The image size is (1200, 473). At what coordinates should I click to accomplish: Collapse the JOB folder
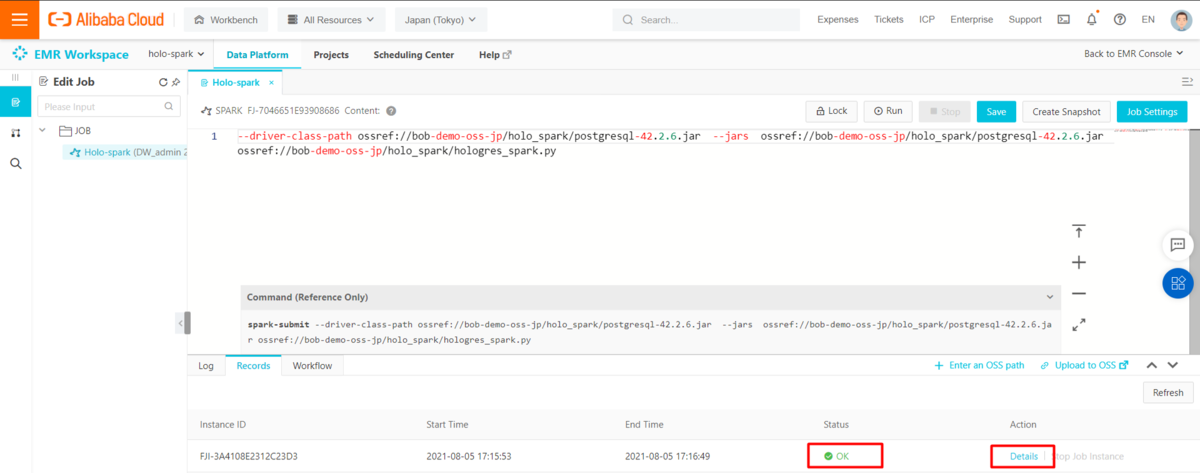43,130
